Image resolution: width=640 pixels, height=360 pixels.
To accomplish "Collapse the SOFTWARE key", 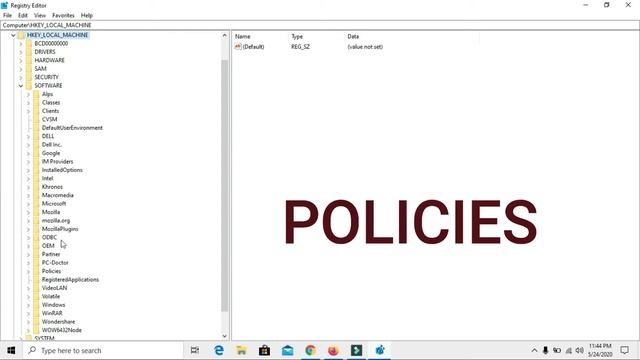I will [x=21, y=86].
